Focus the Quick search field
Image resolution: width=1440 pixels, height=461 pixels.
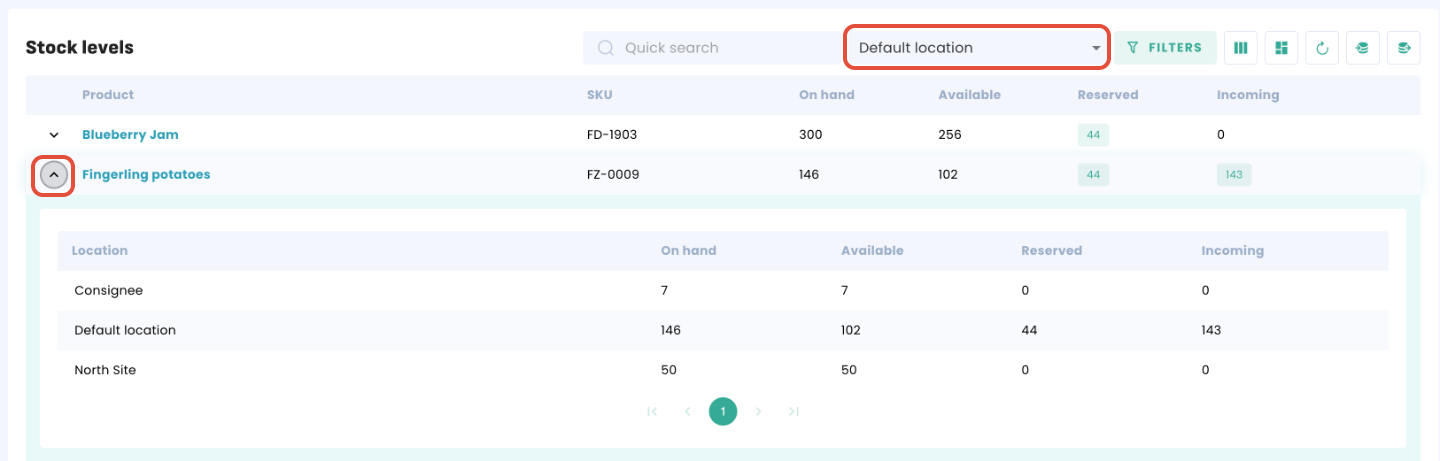(713, 48)
